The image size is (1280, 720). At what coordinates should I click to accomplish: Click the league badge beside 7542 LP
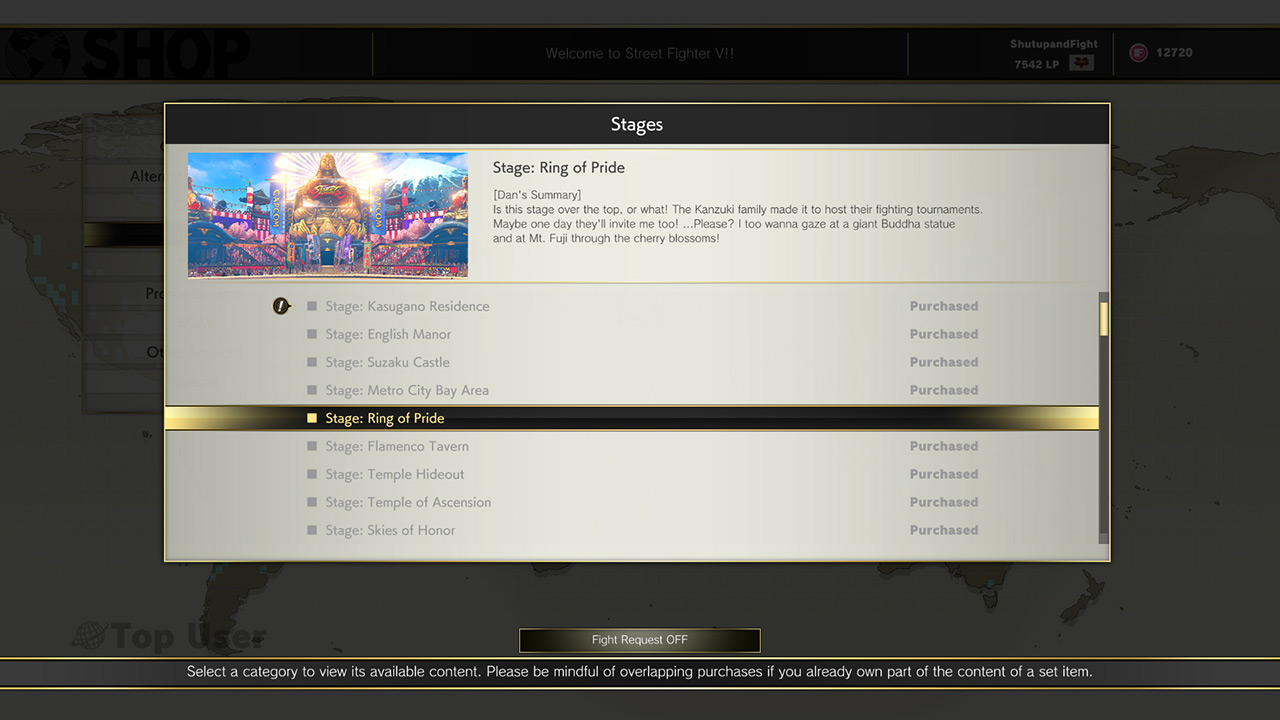(x=1080, y=63)
